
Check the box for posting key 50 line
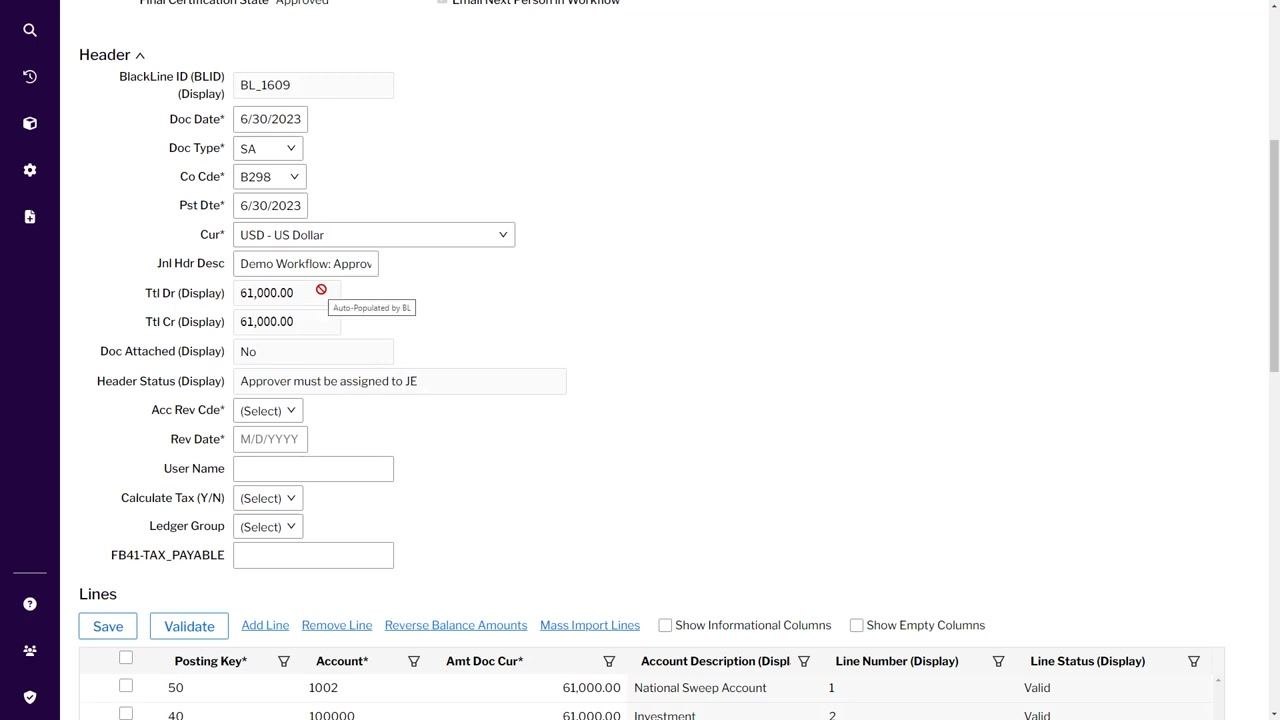coord(126,686)
